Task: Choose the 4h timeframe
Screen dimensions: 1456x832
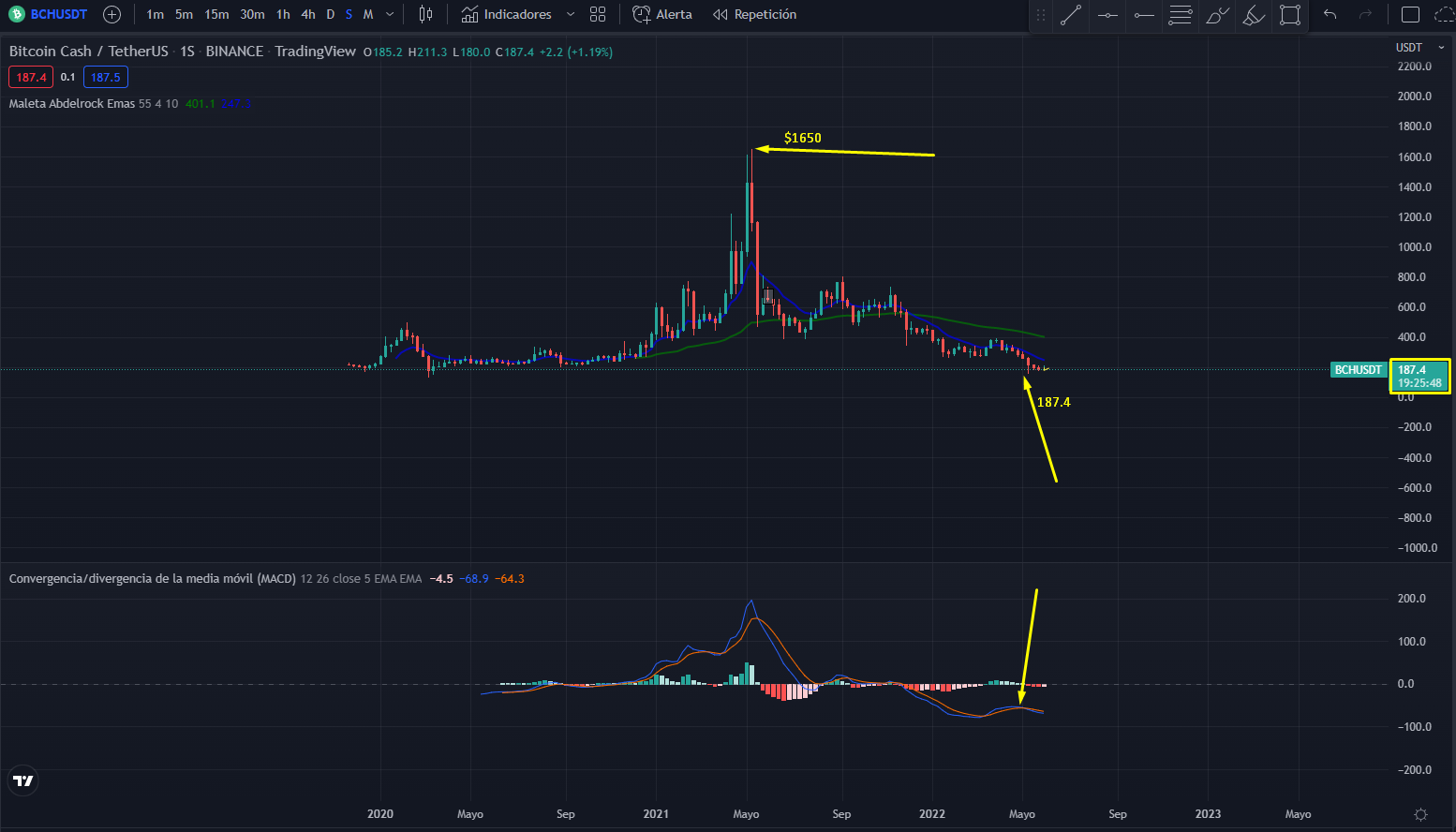Action: pyautogui.click(x=308, y=14)
